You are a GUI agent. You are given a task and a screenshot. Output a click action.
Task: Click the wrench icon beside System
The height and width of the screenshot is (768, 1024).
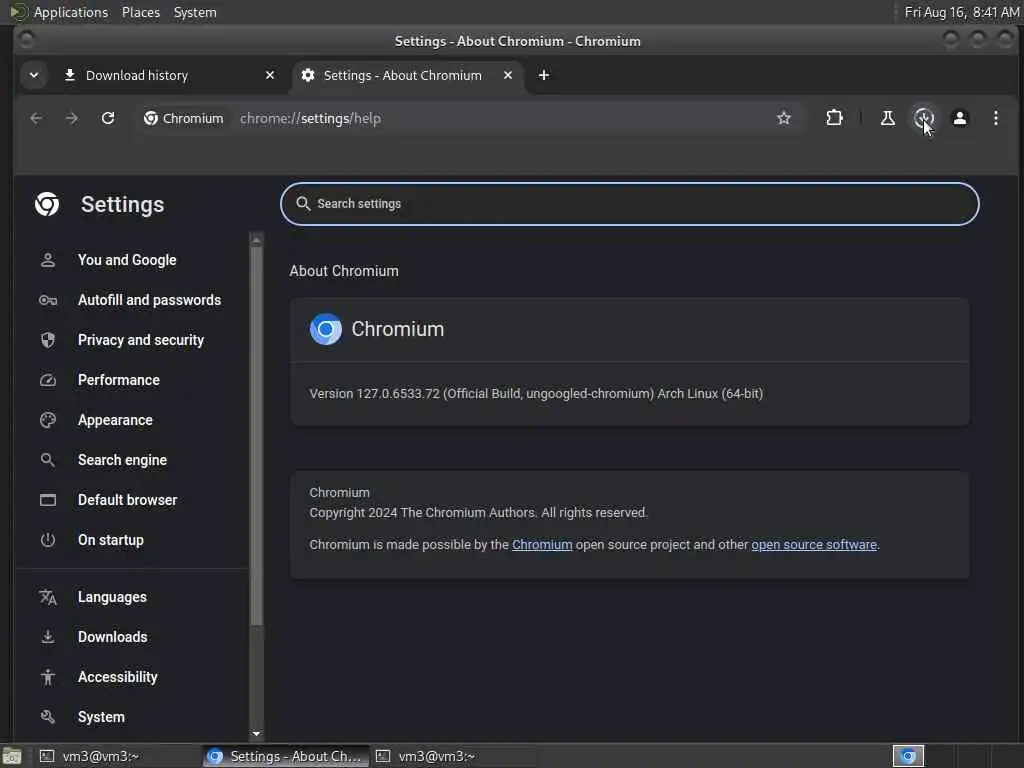[x=48, y=716]
